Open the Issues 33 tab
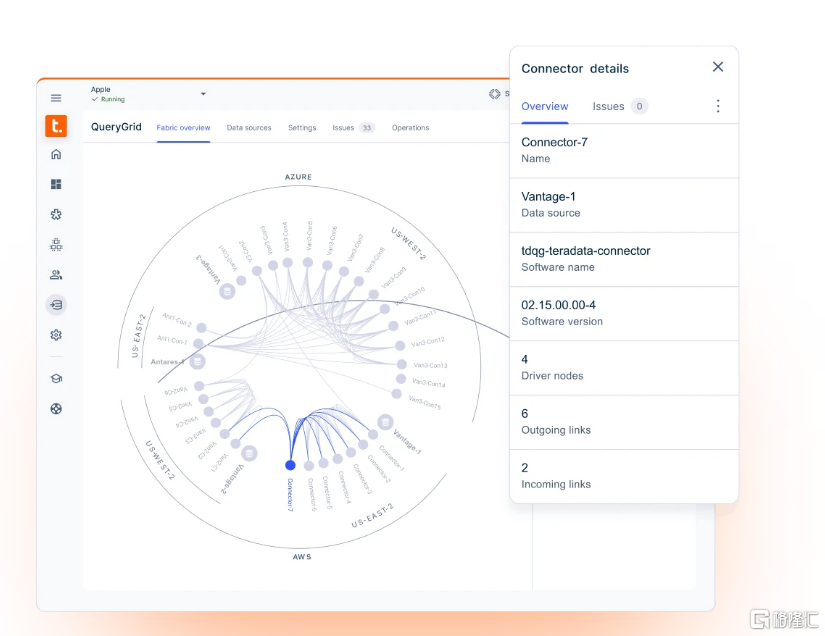Screen dimensions: 825x636 (x=353, y=128)
